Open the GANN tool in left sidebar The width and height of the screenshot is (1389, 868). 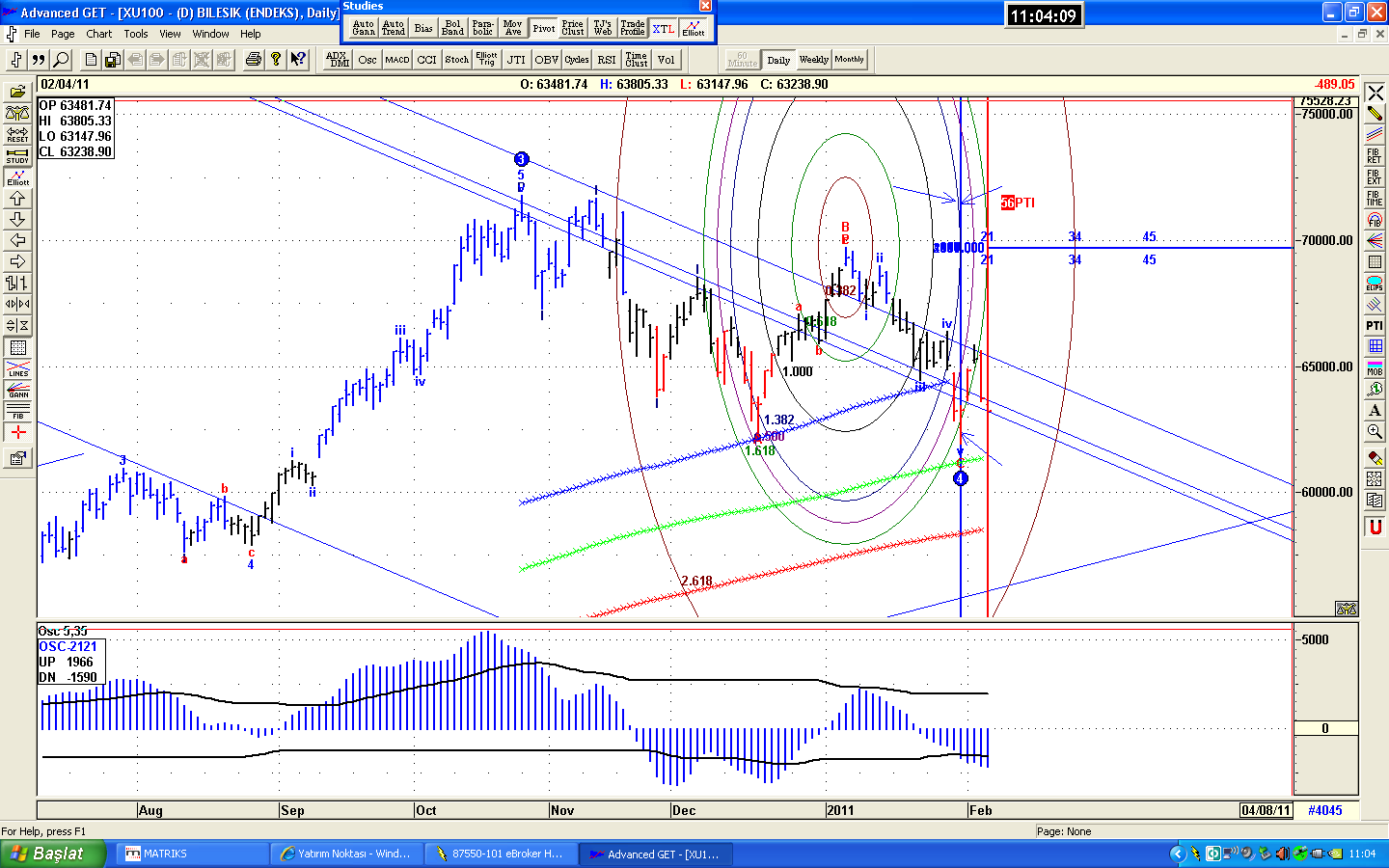(x=18, y=390)
